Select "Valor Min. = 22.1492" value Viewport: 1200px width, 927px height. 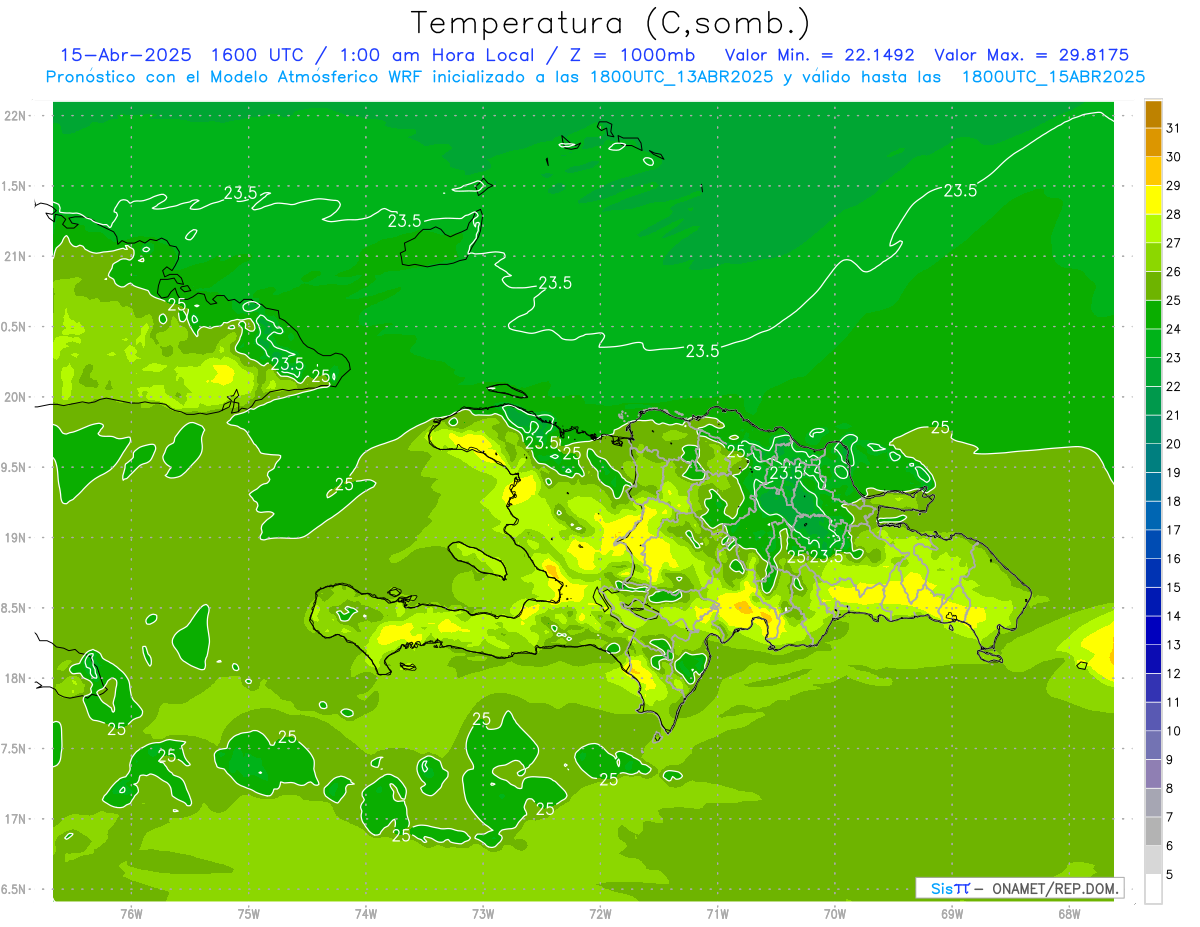click(819, 56)
